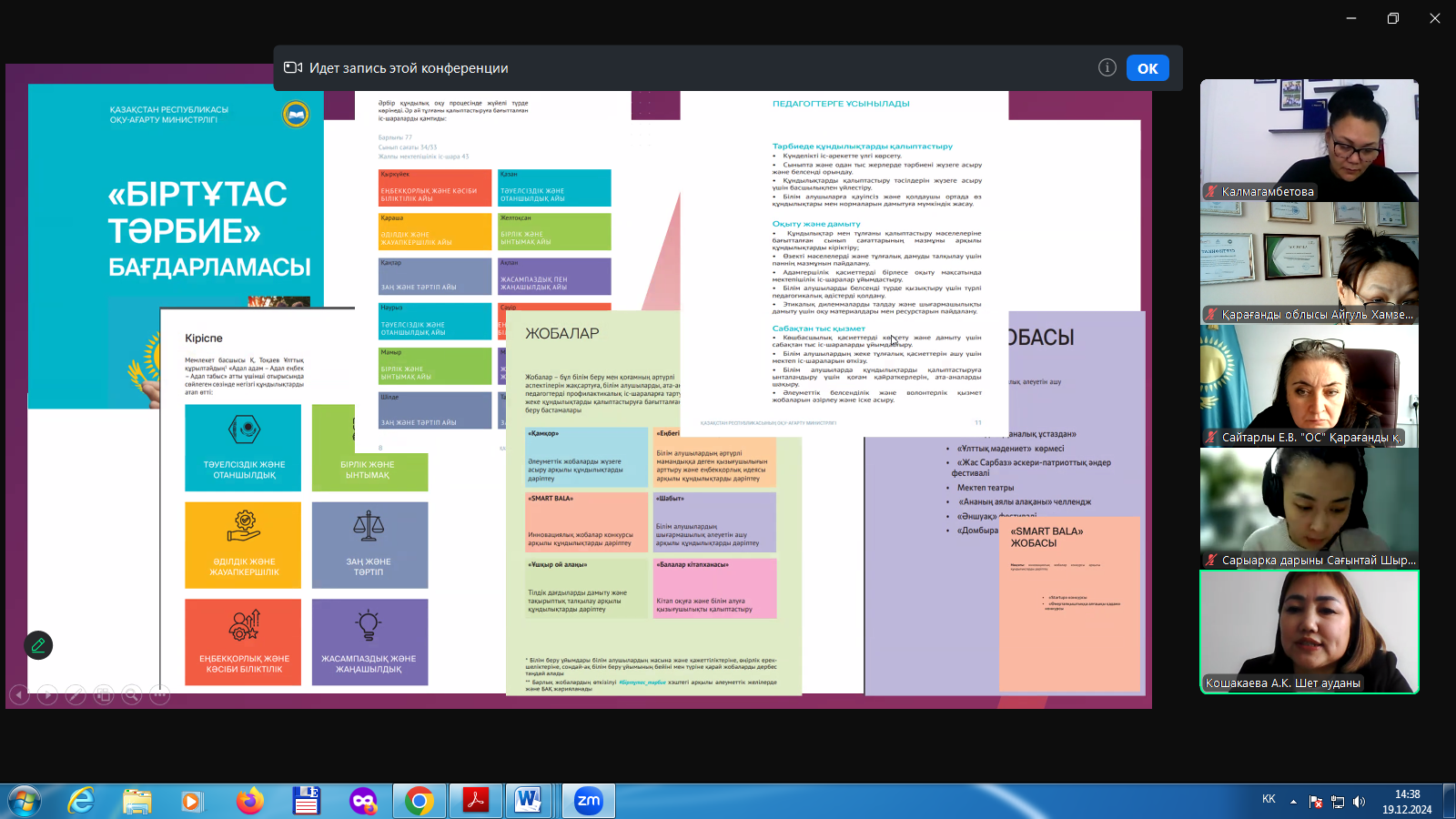Click the ПЕДАГОГТЕРГЕ ҰСЫНЫЛАДЫ heading
Image resolution: width=1456 pixels, height=819 pixels.
pos(841,104)
